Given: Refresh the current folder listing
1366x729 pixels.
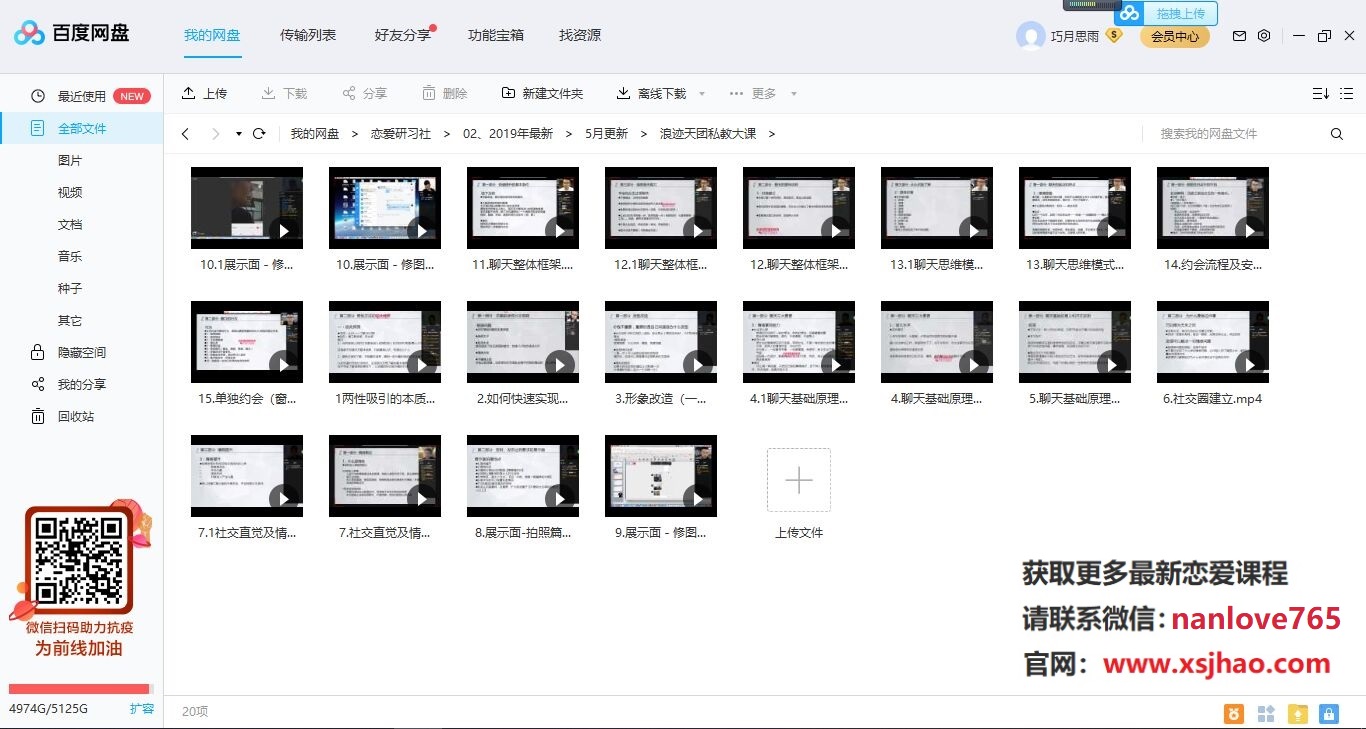Looking at the screenshot, I should (x=259, y=134).
